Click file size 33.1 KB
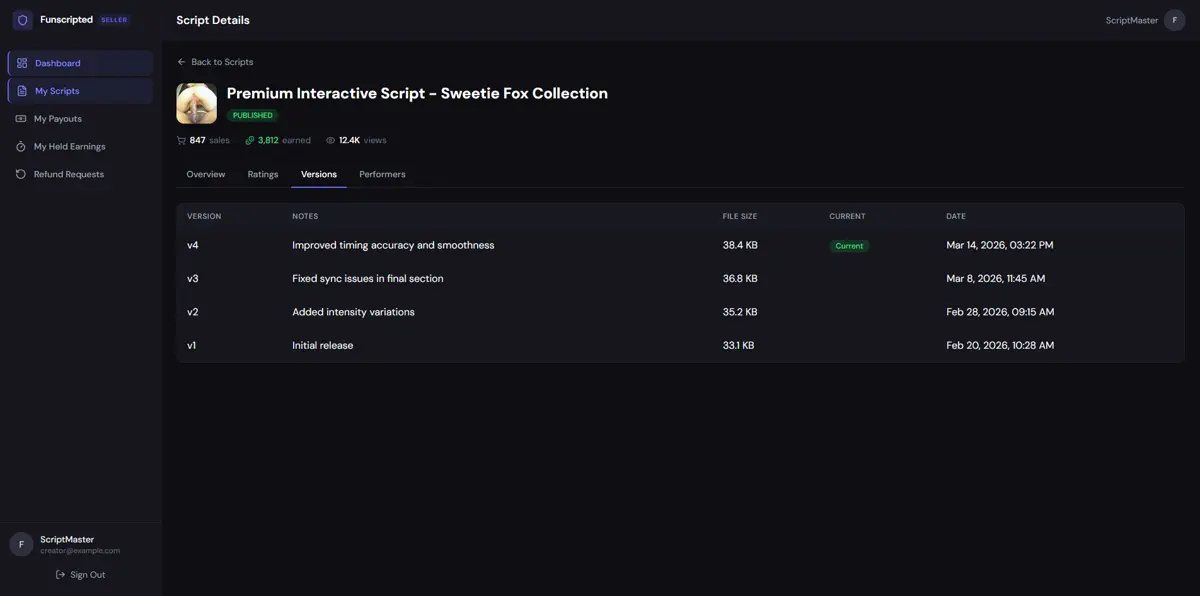The image size is (1200, 596). click(739, 346)
